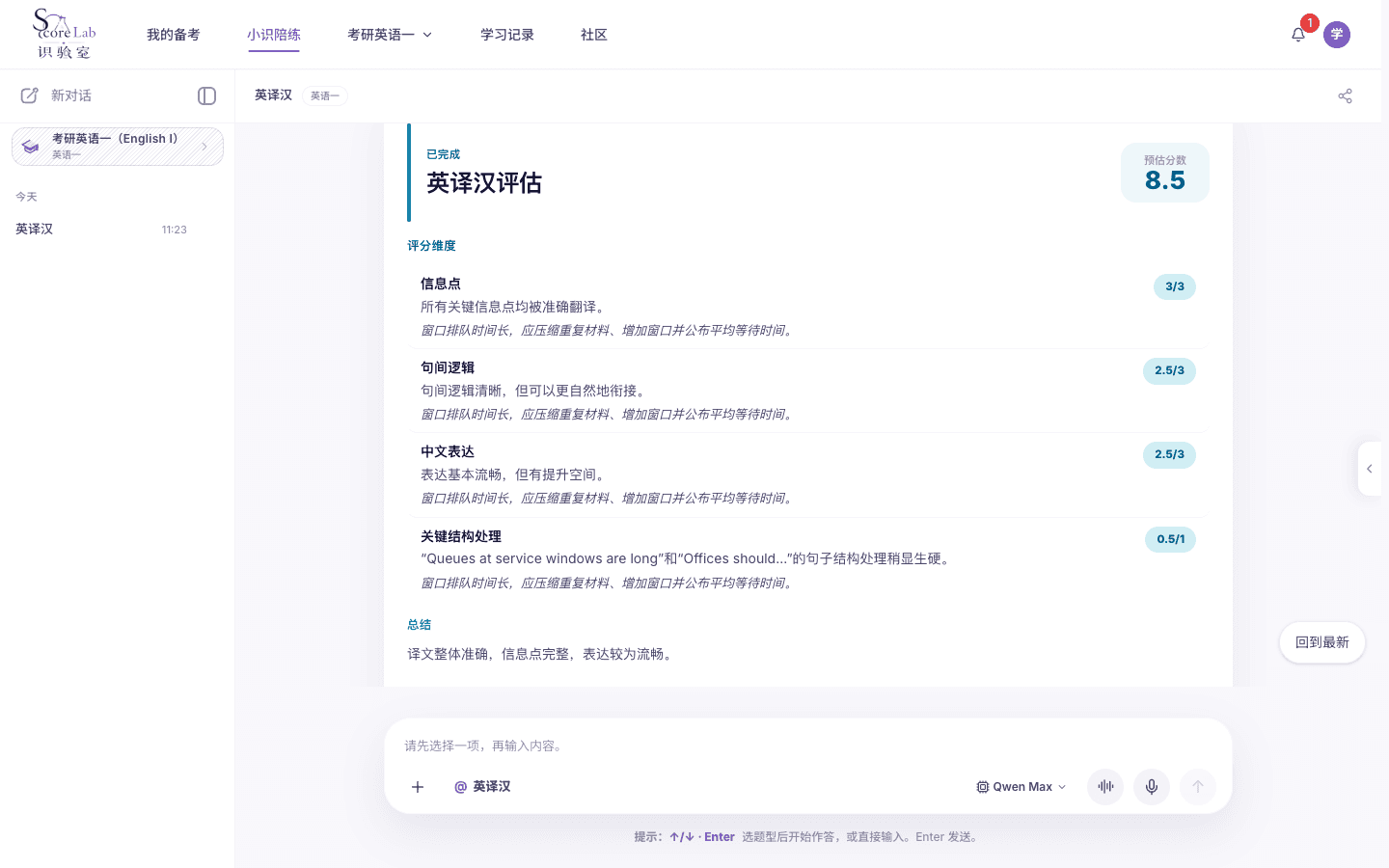Open the 社区 tab
This screenshot has width=1389, height=868.
(x=594, y=35)
